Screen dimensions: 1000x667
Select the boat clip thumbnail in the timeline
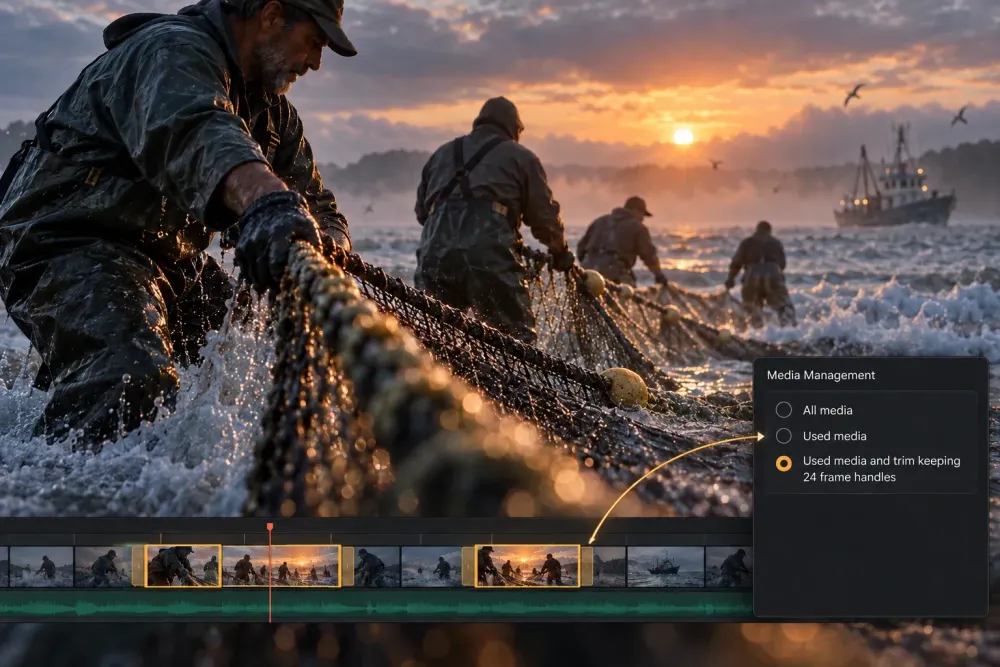point(665,566)
